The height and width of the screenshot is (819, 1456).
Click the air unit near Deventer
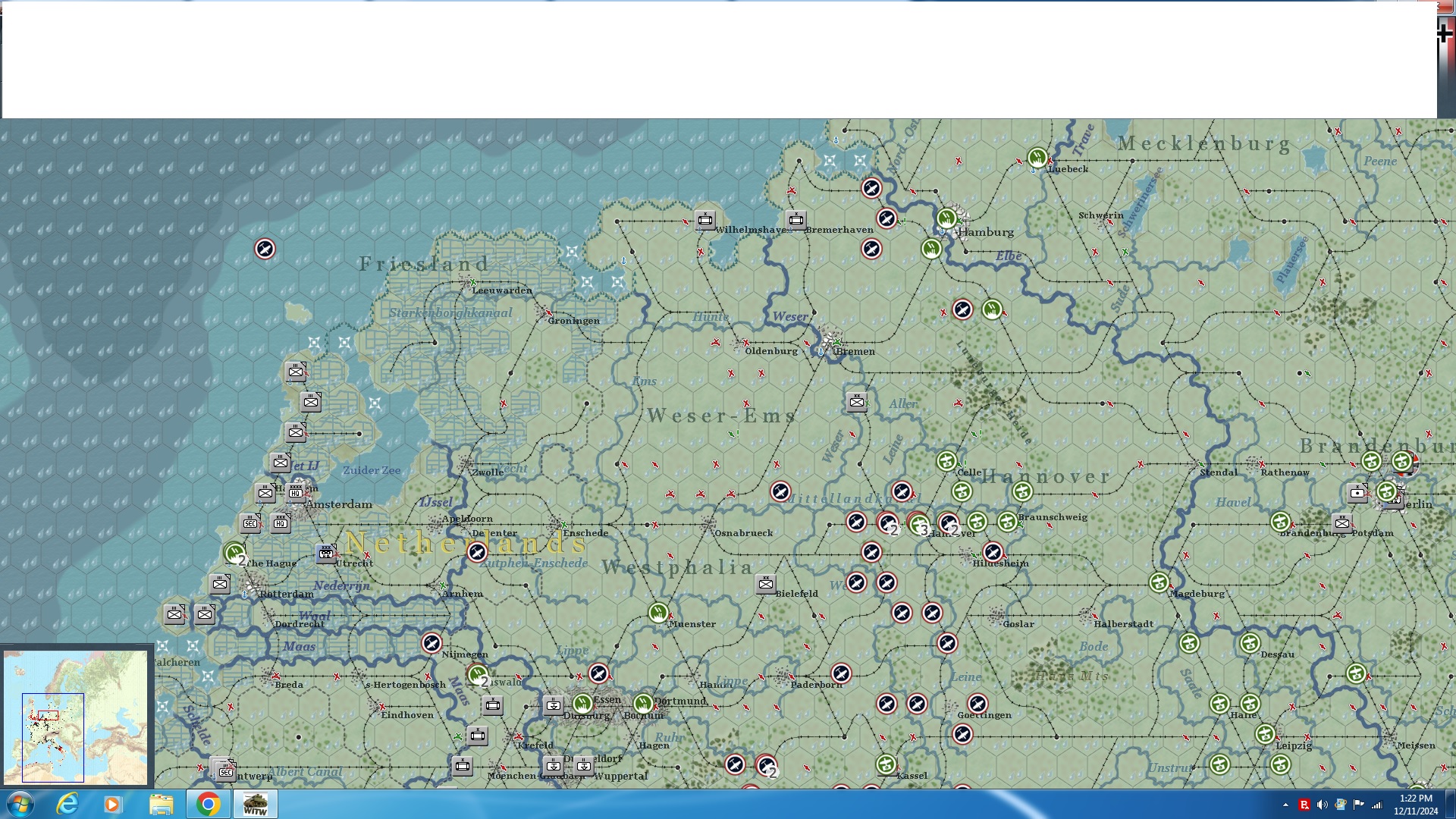pyautogui.click(x=477, y=552)
